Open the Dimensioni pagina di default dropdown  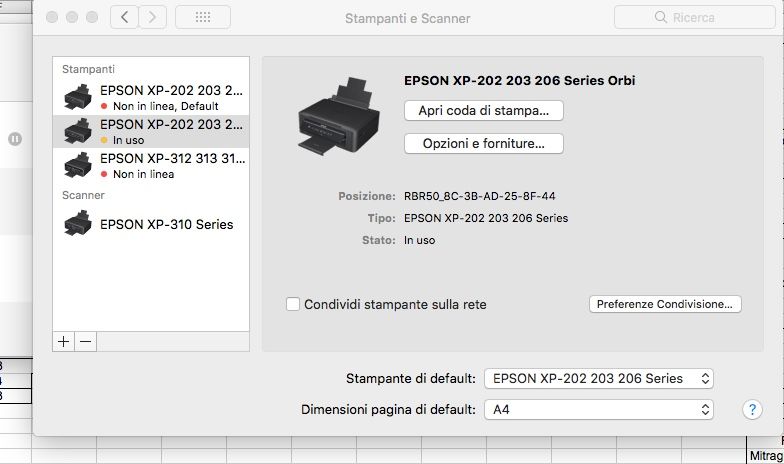(598, 410)
